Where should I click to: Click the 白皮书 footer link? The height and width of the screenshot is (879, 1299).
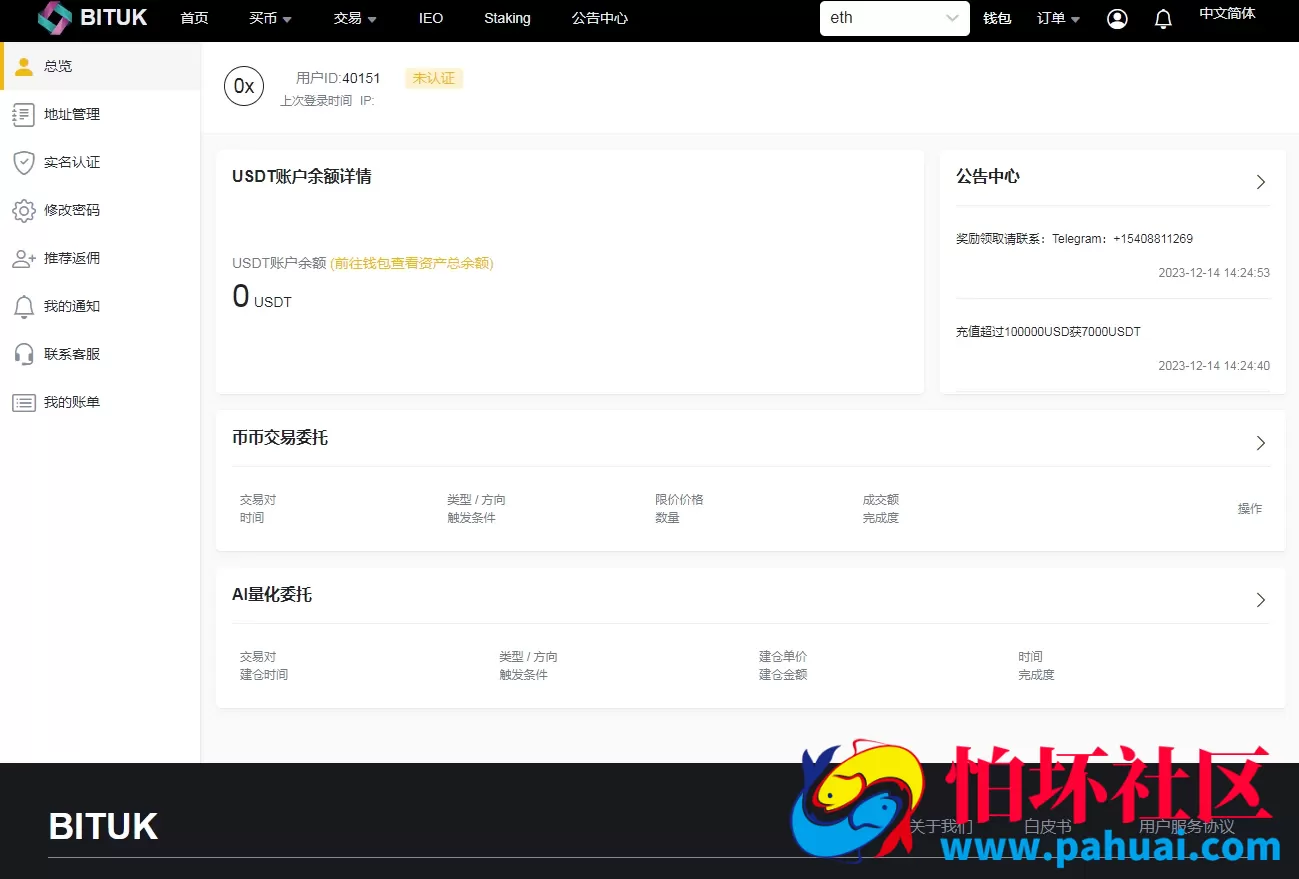coord(1048,827)
